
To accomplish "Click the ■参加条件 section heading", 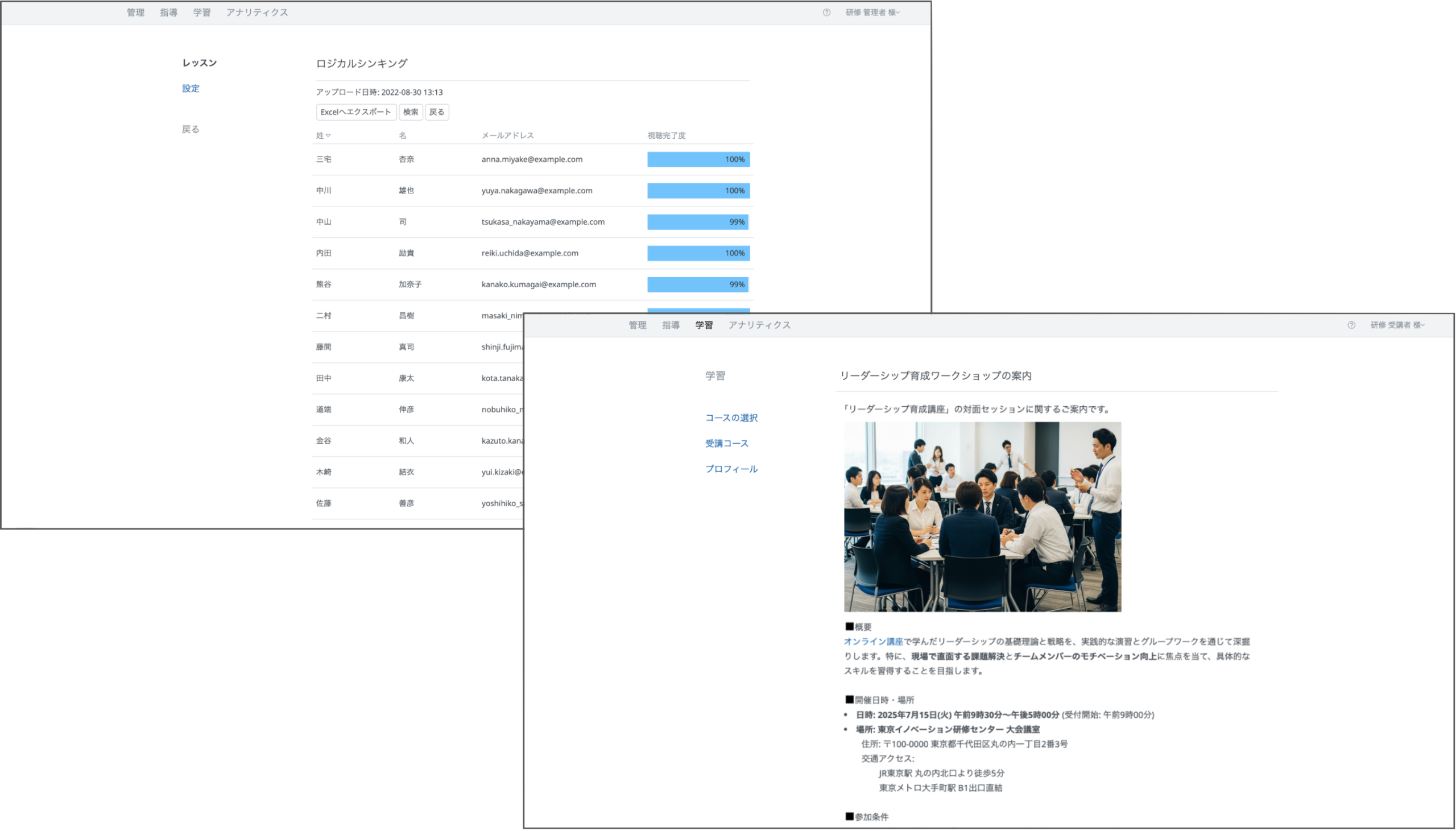I will [867, 817].
